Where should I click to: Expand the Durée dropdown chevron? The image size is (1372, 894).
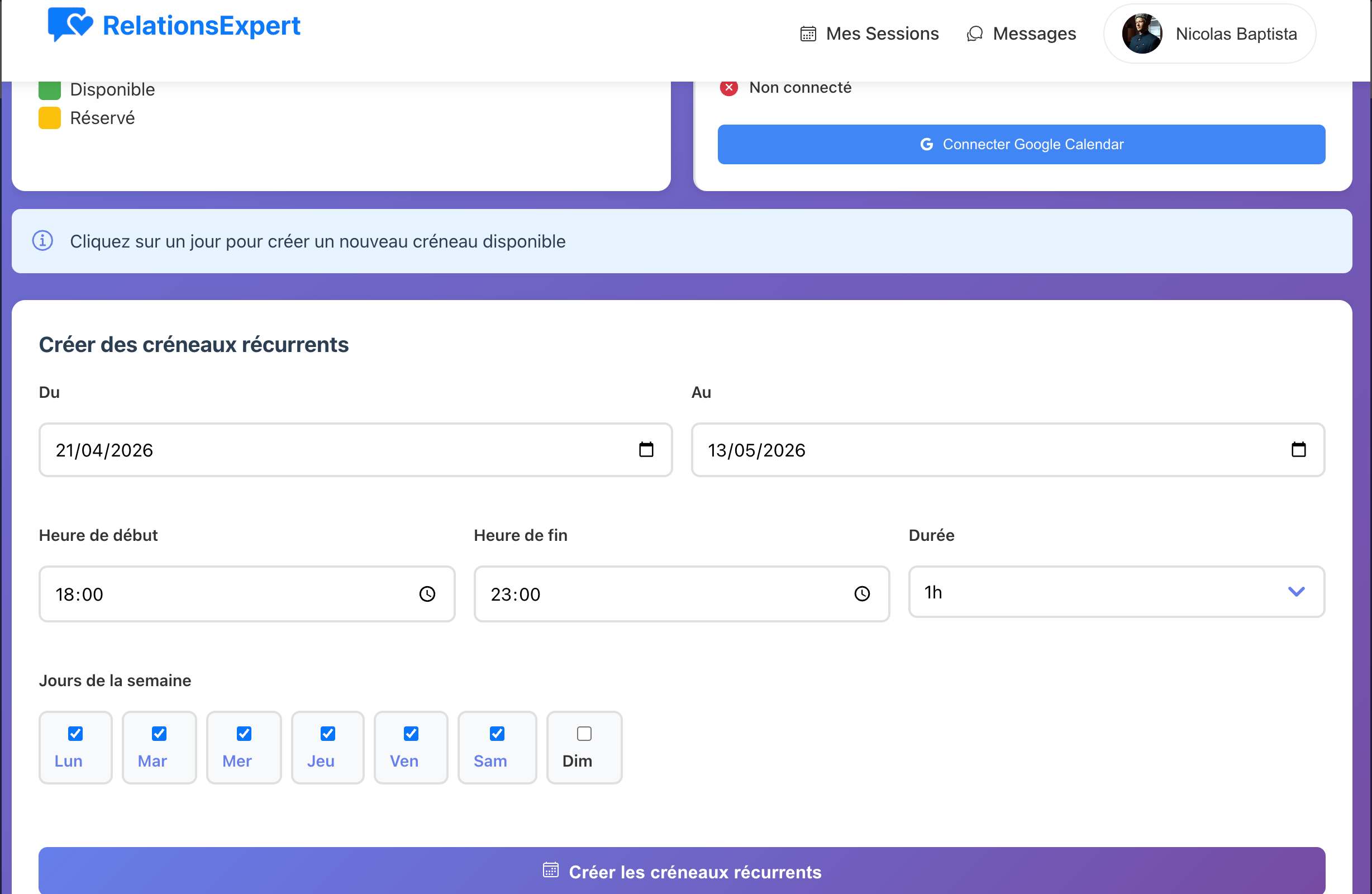1296,591
